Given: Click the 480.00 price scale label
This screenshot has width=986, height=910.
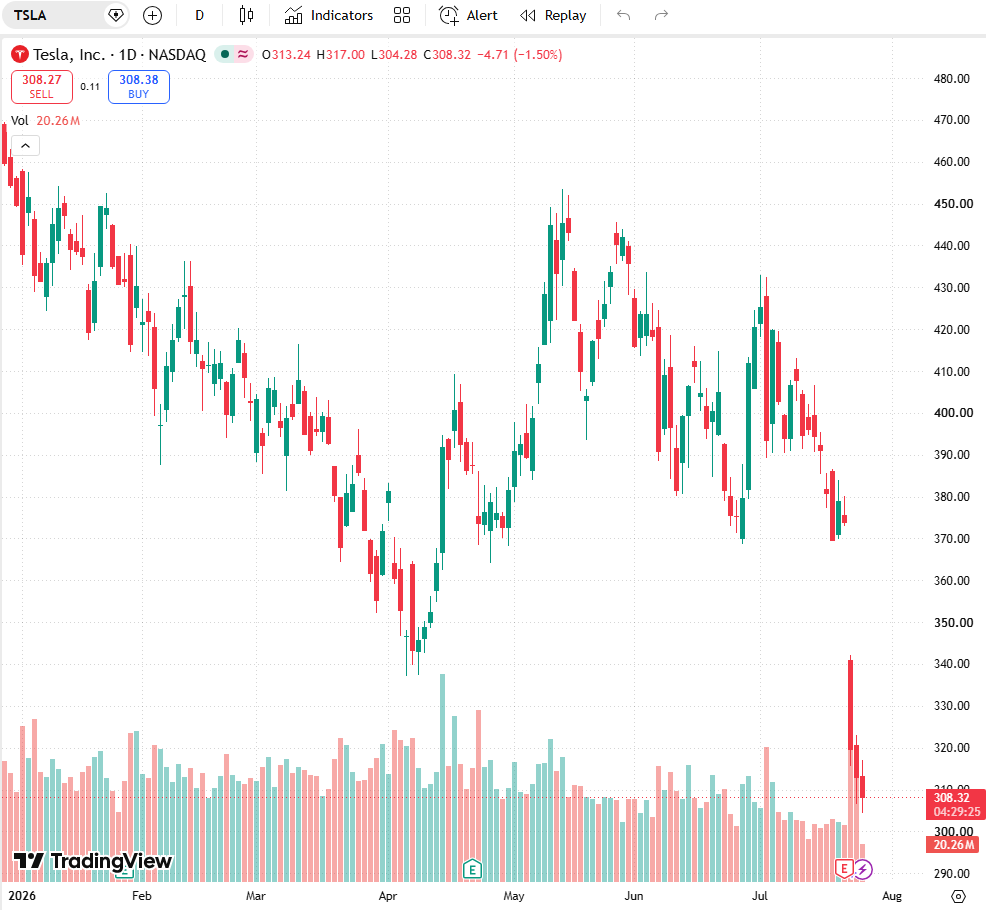Looking at the screenshot, I should [951, 79].
